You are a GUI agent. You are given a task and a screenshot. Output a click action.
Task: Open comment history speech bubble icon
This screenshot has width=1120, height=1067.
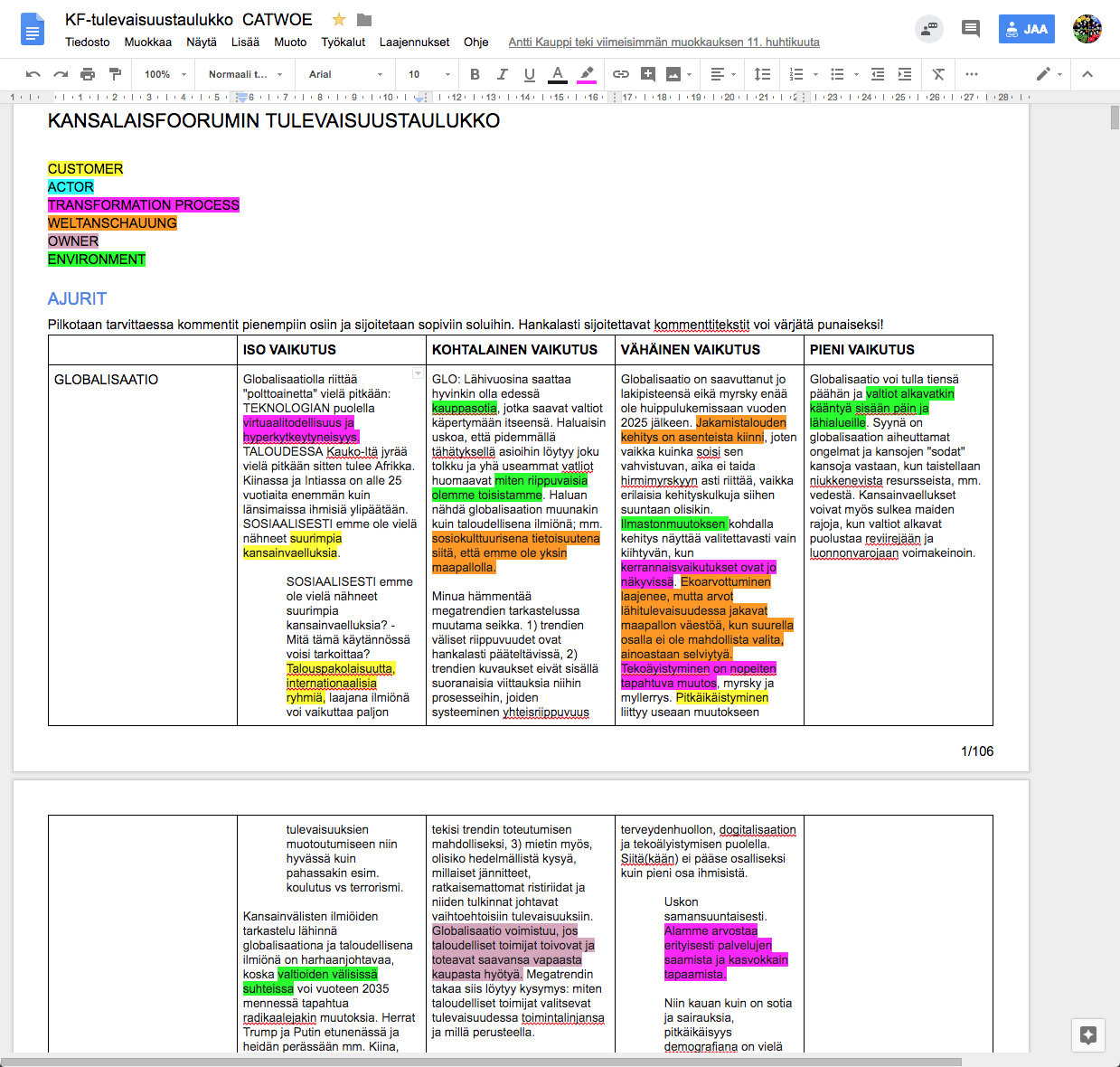(x=971, y=28)
